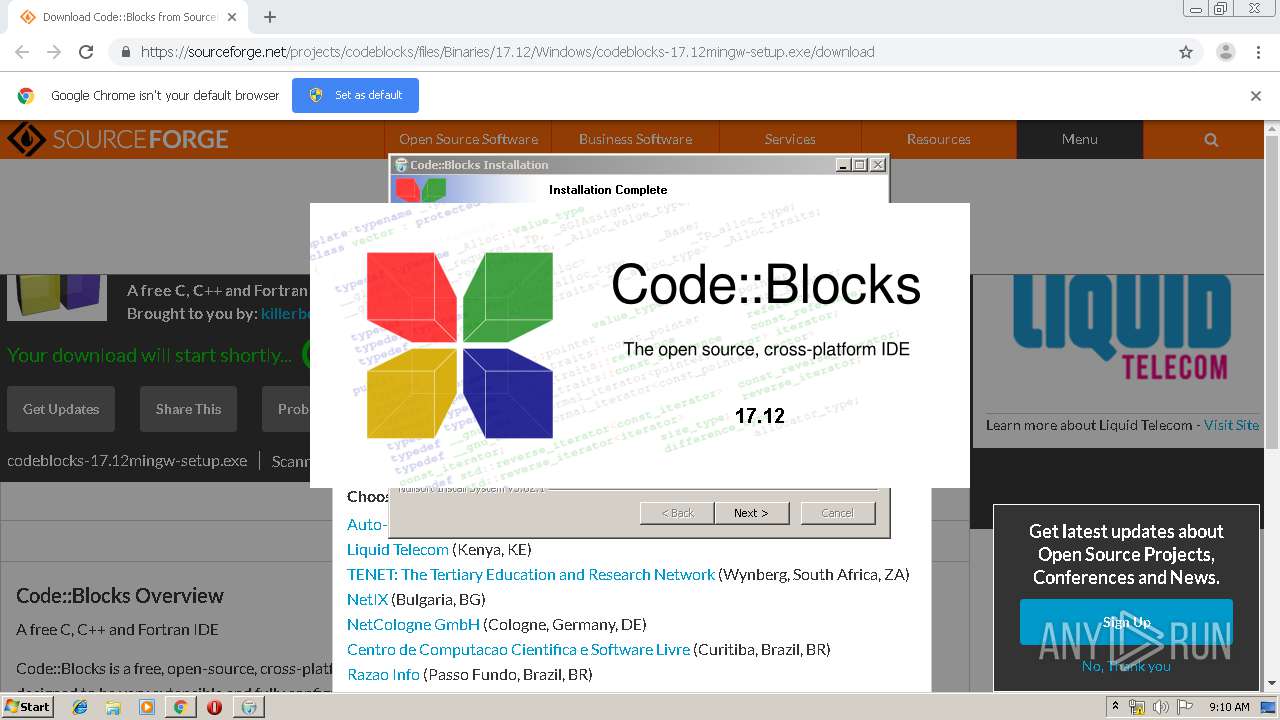Launch Windows Media Player from taskbar
Viewport: 1280px width, 720px height.
pyautogui.click(x=147, y=707)
